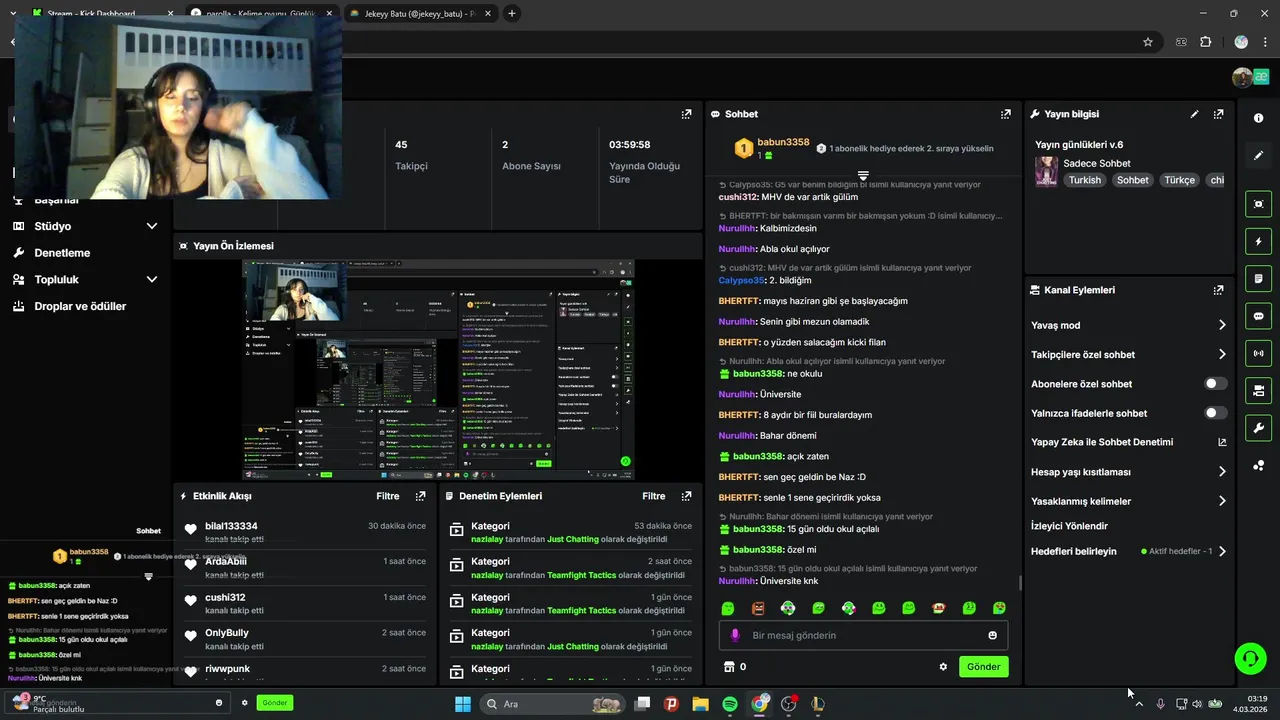Click the pencil edit icon in right sidebar

[1258, 156]
